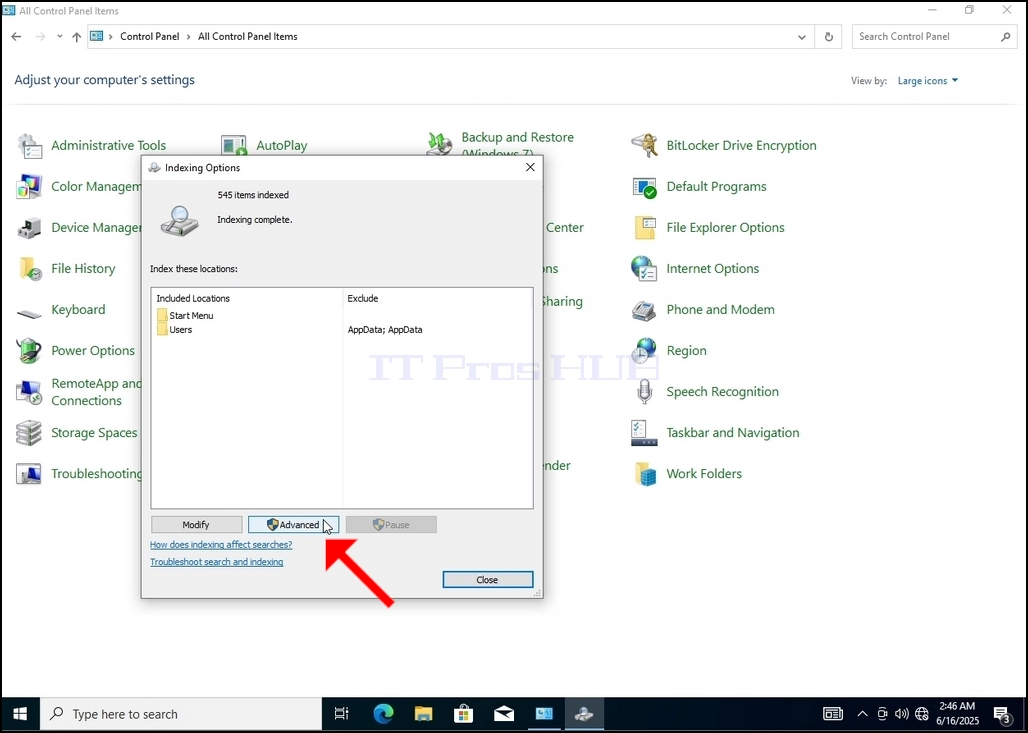Open the Windows Start menu
Viewport: 1028px width, 733px height.
pyautogui.click(x=20, y=714)
